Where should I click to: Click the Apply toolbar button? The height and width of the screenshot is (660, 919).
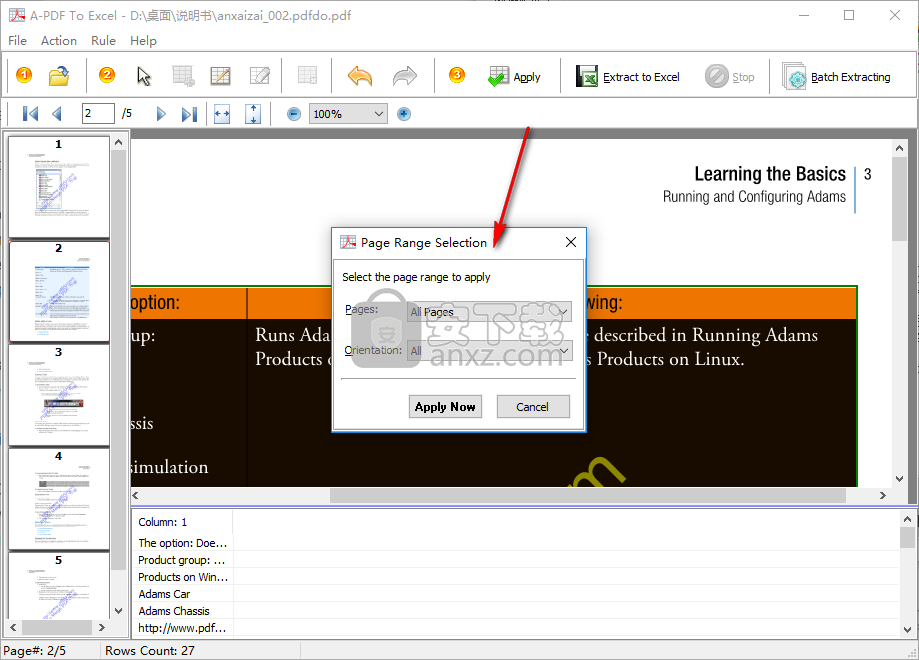coord(514,77)
